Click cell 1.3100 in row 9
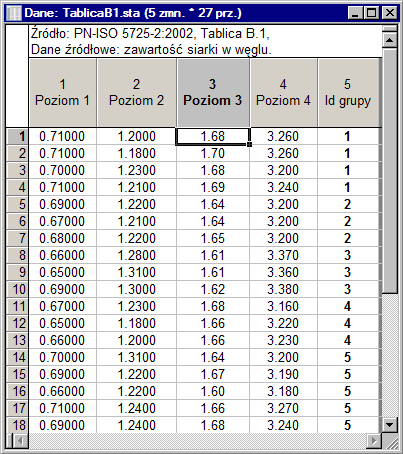The image size is (403, 454). (x=136, y=272)
